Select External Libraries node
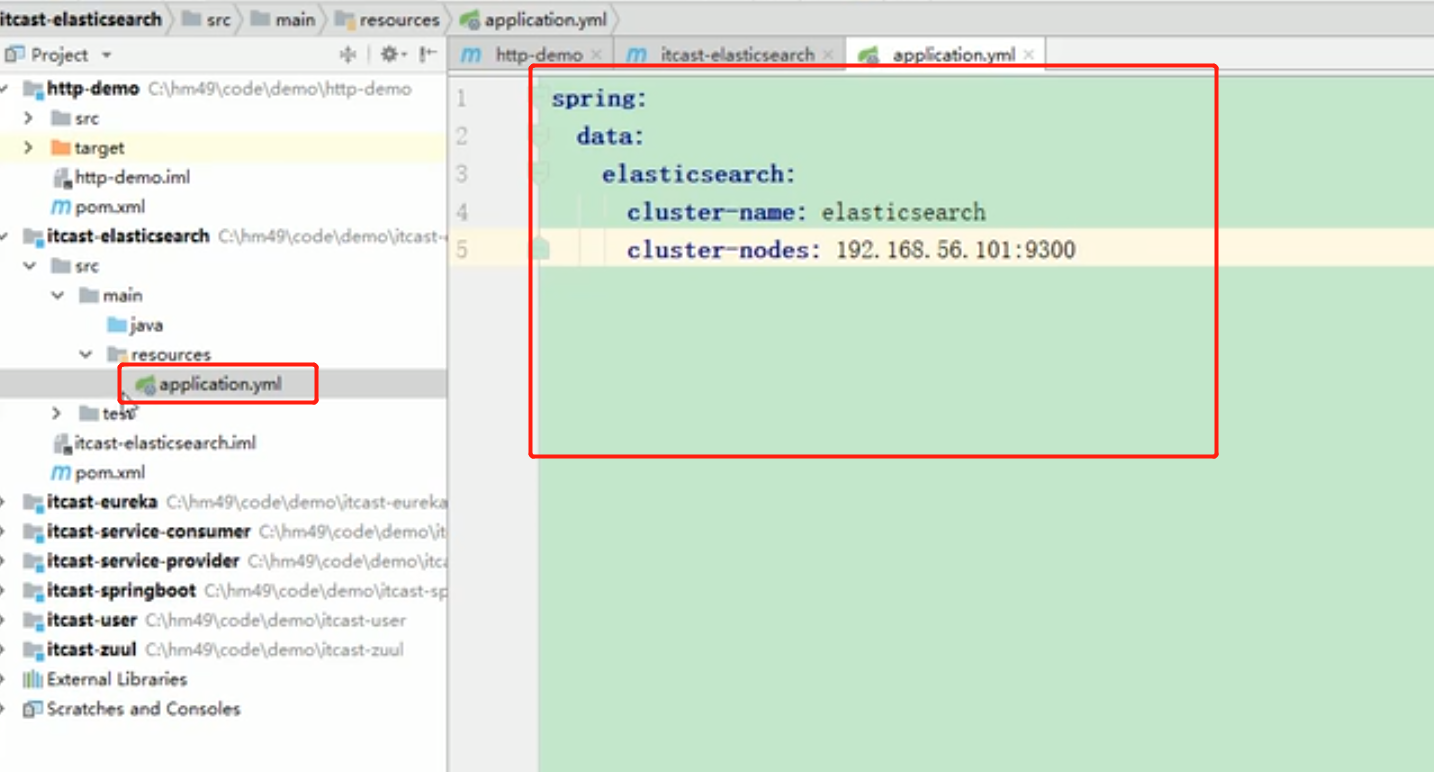Screen dimensions: 1434x772 pyautogui.click(x=117, y=679)
